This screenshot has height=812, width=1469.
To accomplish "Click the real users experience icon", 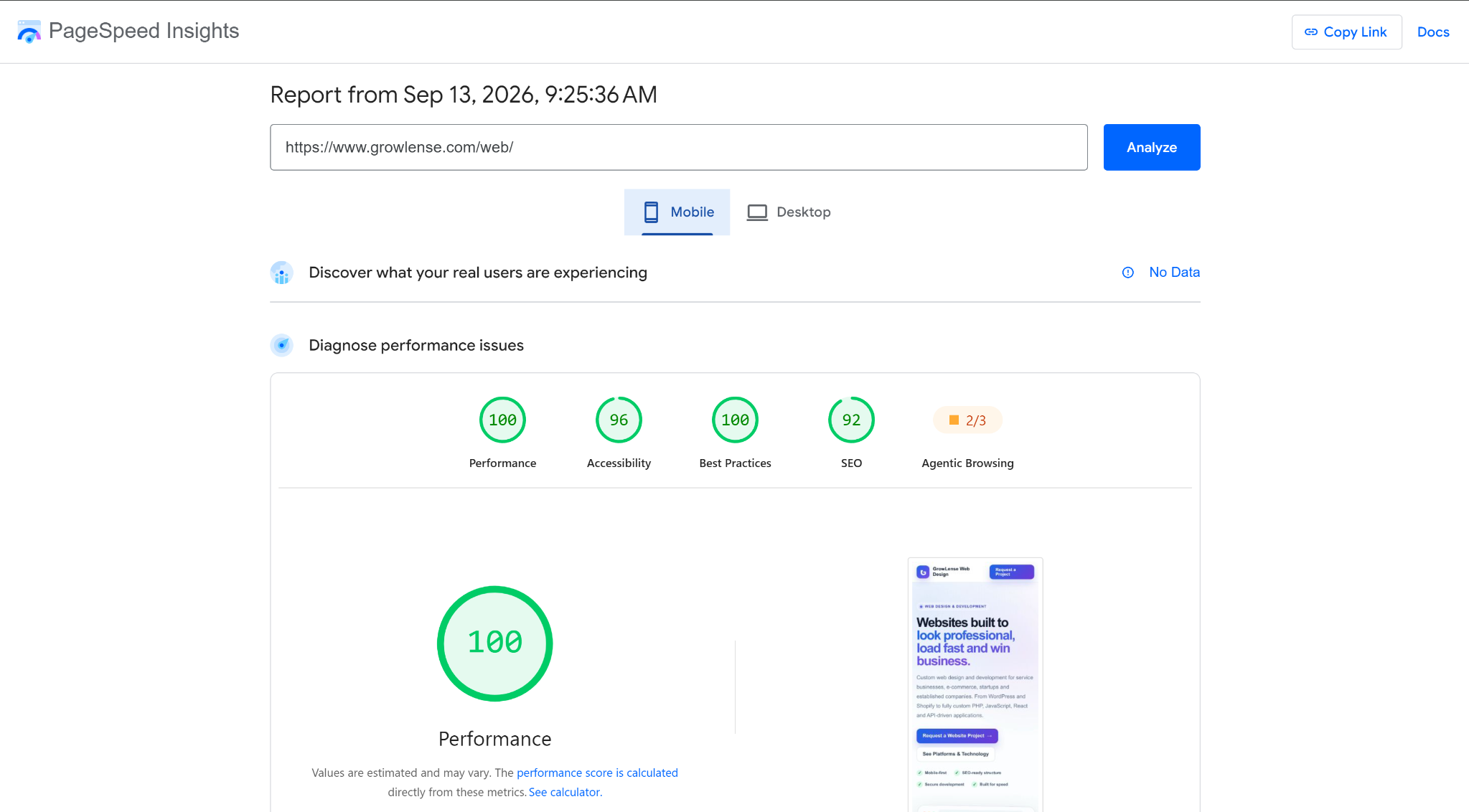I will [281, 273].
